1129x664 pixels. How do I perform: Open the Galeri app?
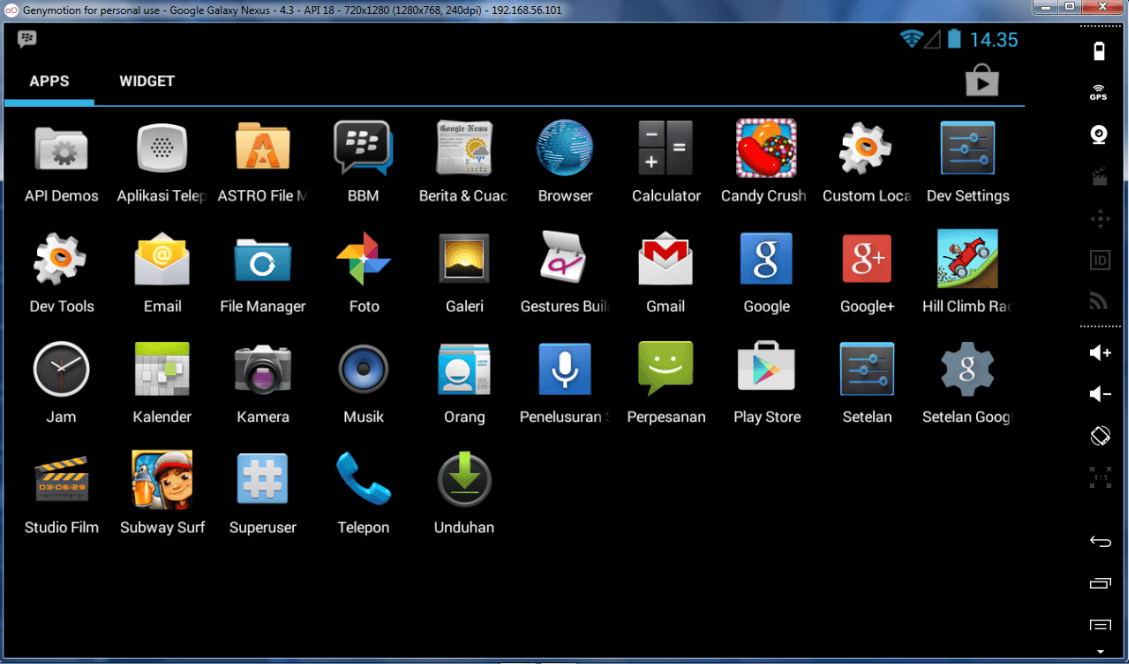[464, 259]
